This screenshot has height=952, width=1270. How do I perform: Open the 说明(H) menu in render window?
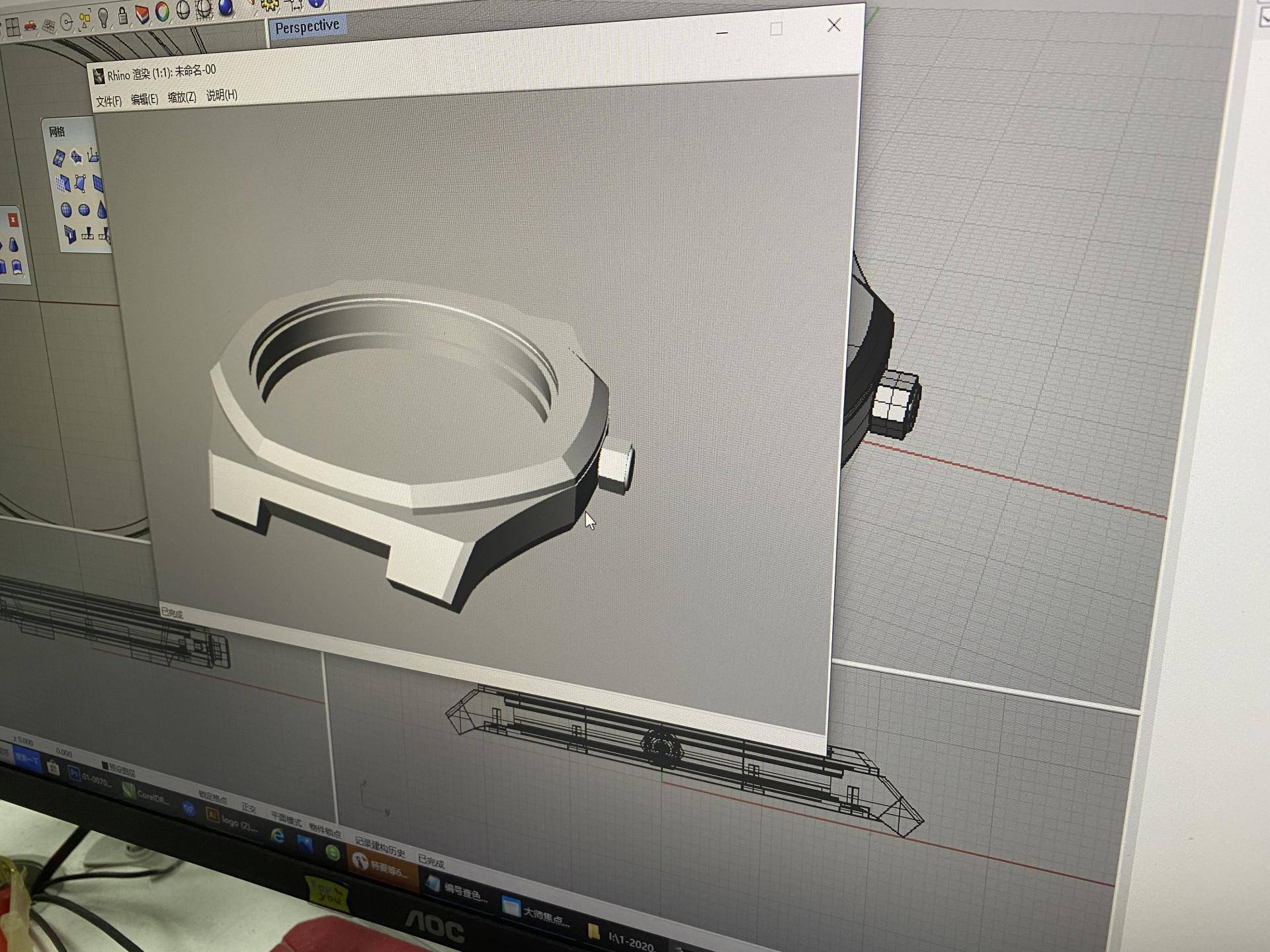point(222,95)
